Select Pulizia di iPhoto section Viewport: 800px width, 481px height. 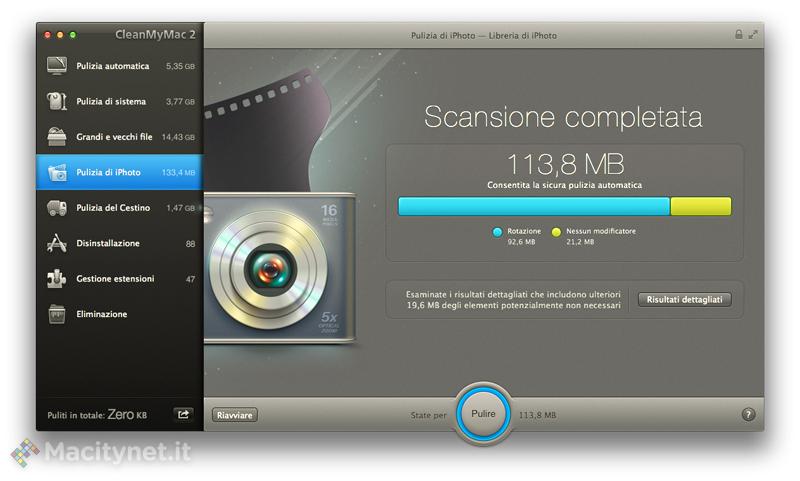coord(120,172)
